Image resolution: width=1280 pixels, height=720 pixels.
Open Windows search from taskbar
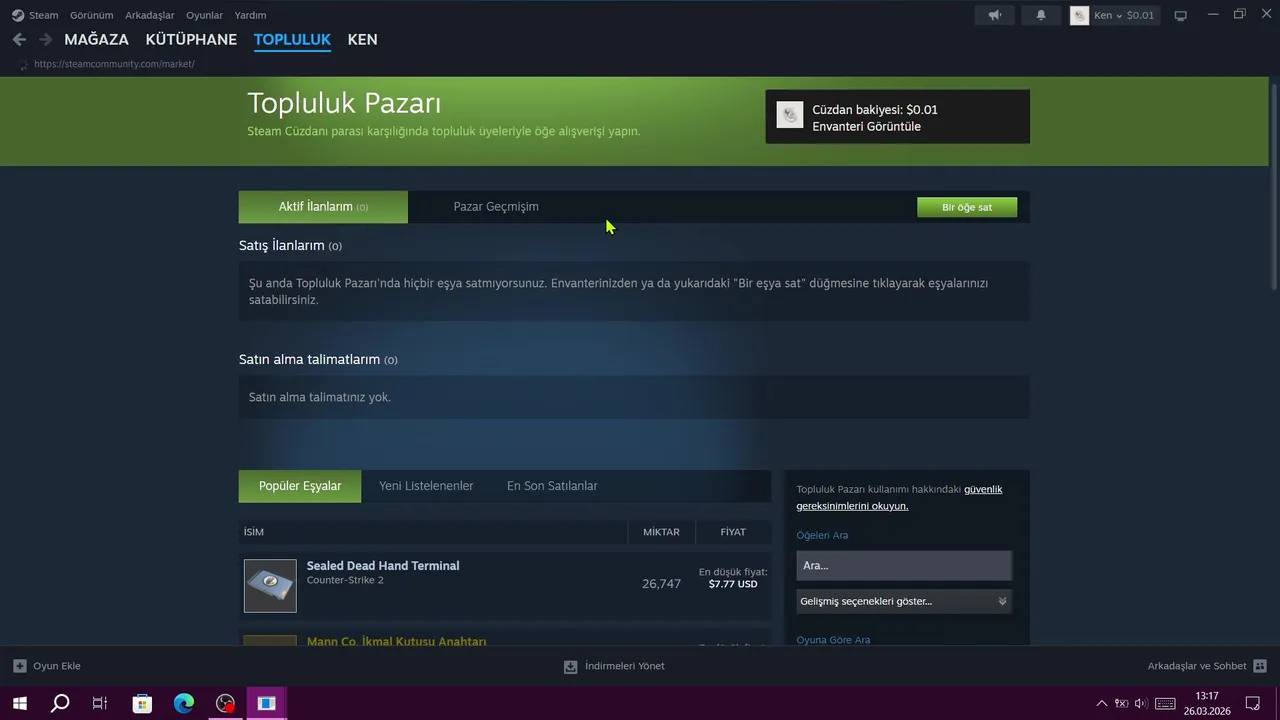click(60, 703)
